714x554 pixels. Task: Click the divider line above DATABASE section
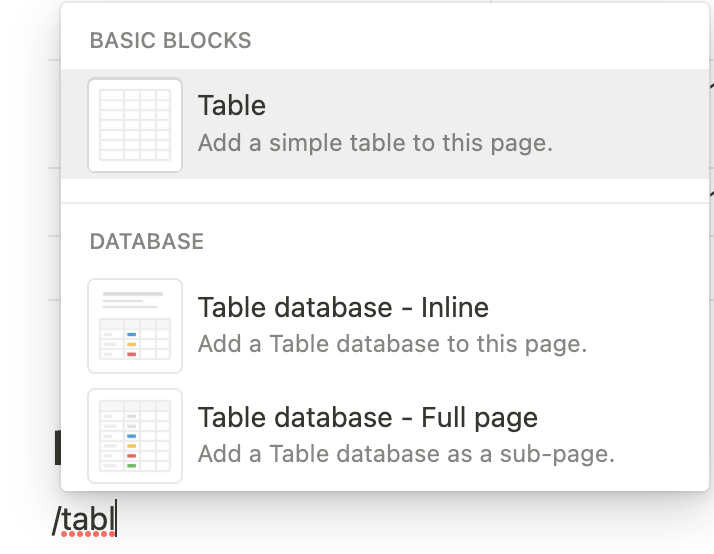[385, 203]
